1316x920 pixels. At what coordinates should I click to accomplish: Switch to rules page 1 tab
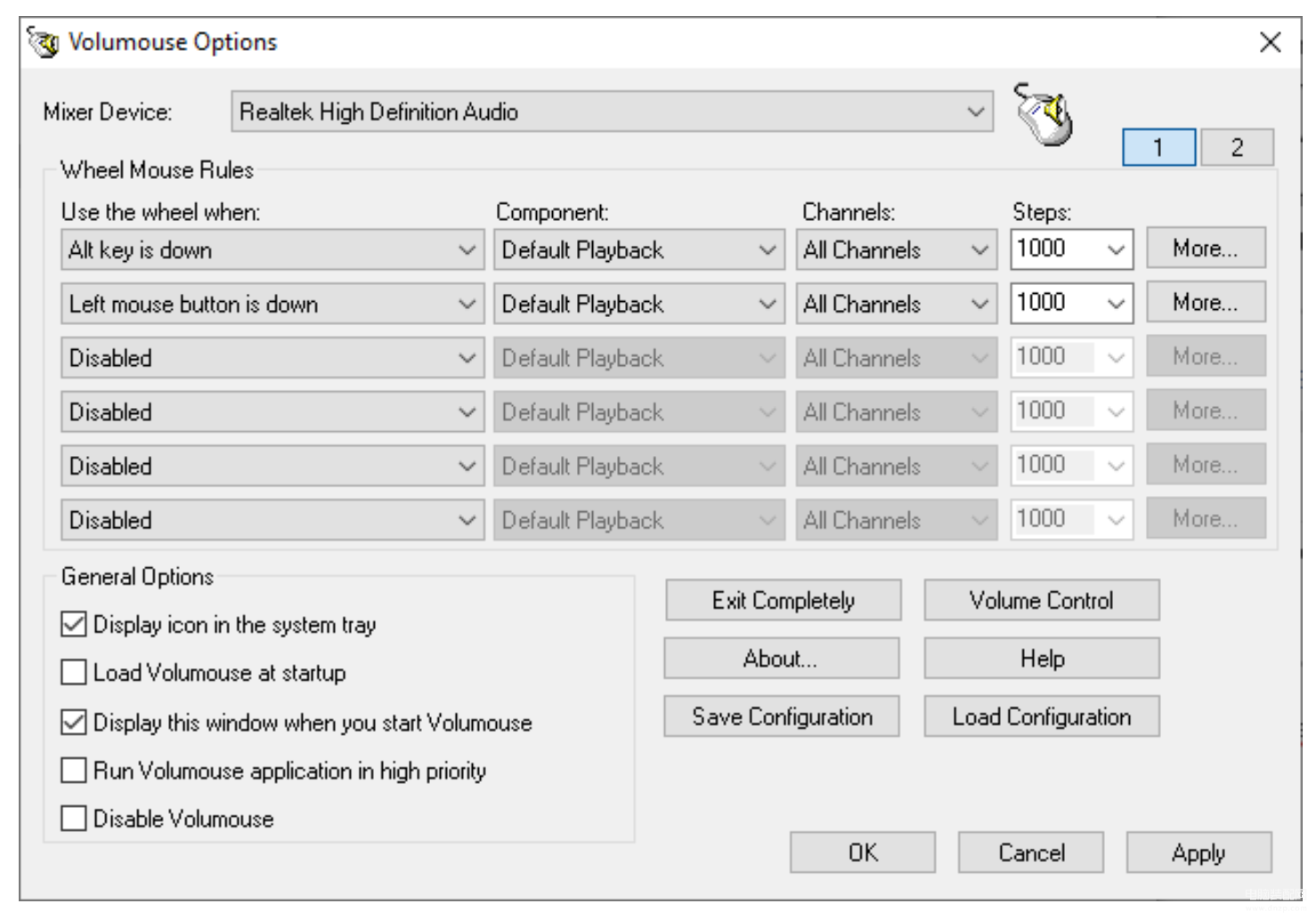coord(1158,147)
